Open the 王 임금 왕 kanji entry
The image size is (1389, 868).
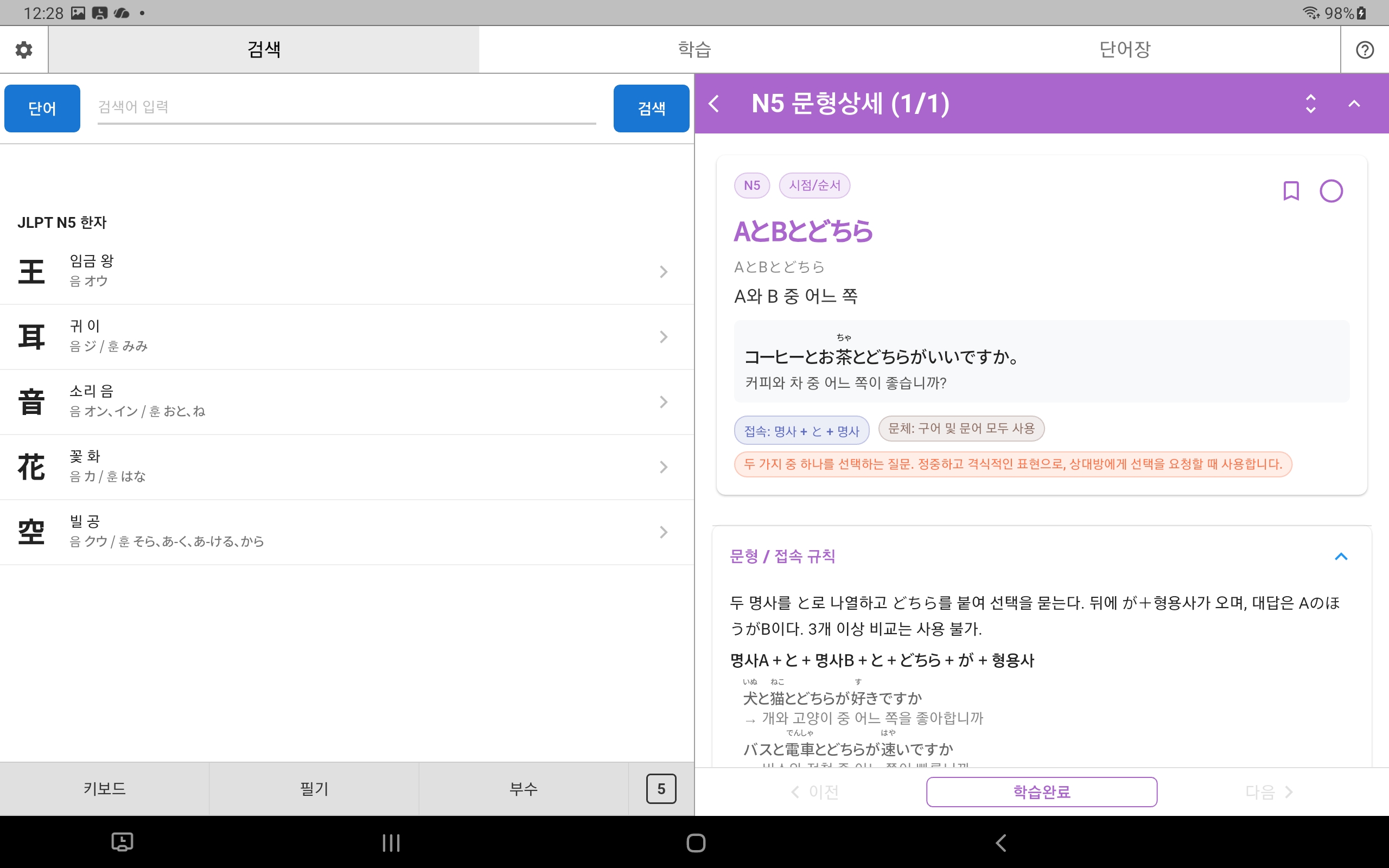click(347, 272)
